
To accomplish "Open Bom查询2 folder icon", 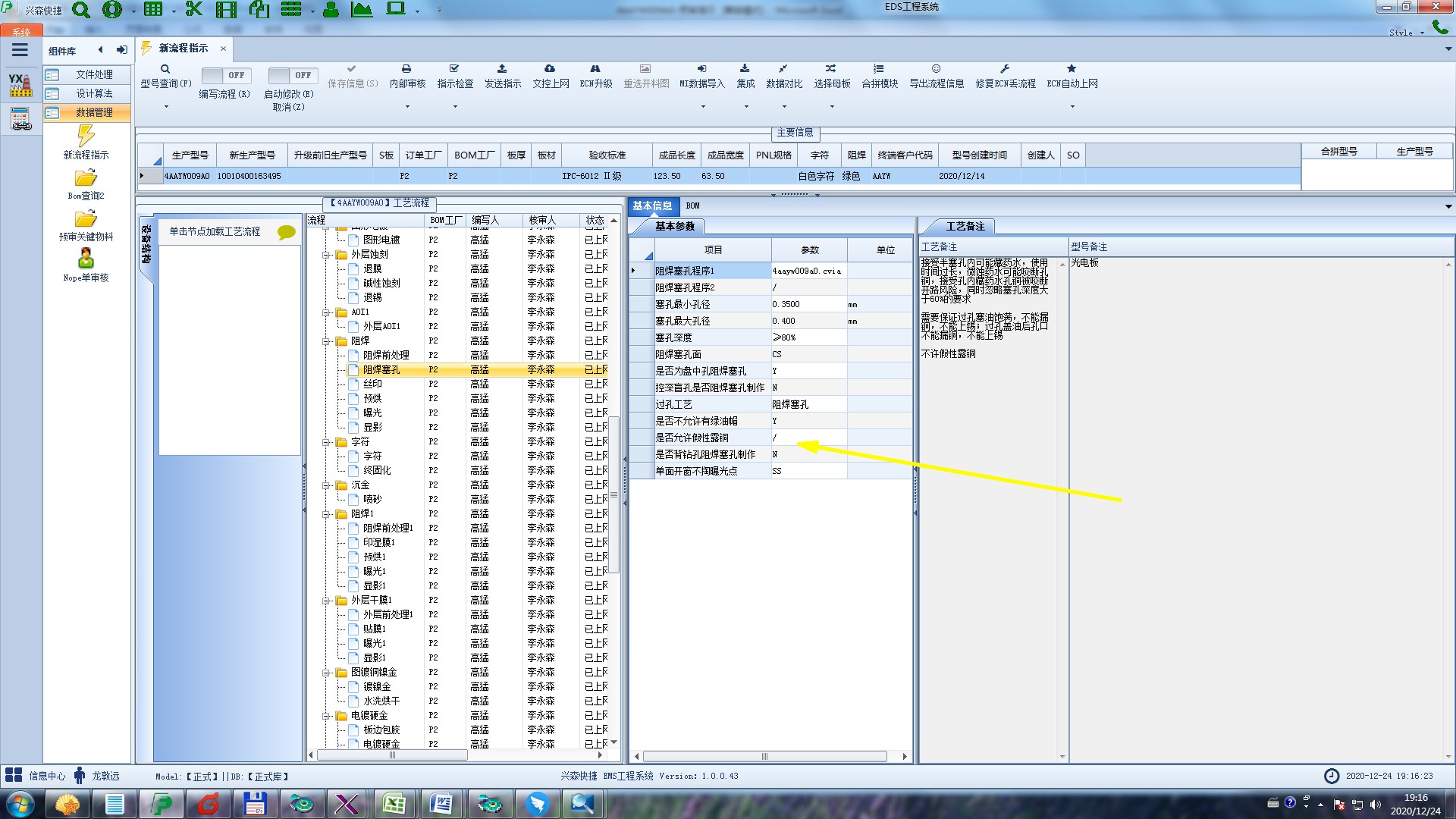I will [86, 178].
